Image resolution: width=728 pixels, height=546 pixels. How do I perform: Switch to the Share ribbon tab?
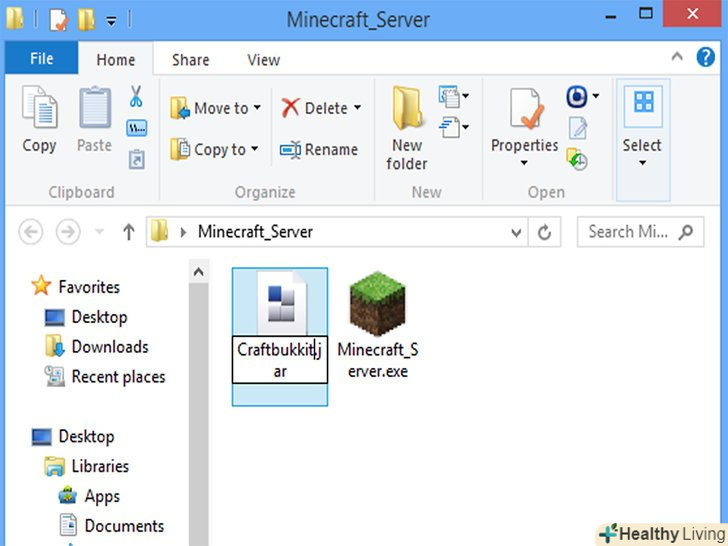(x=190, y=60)
